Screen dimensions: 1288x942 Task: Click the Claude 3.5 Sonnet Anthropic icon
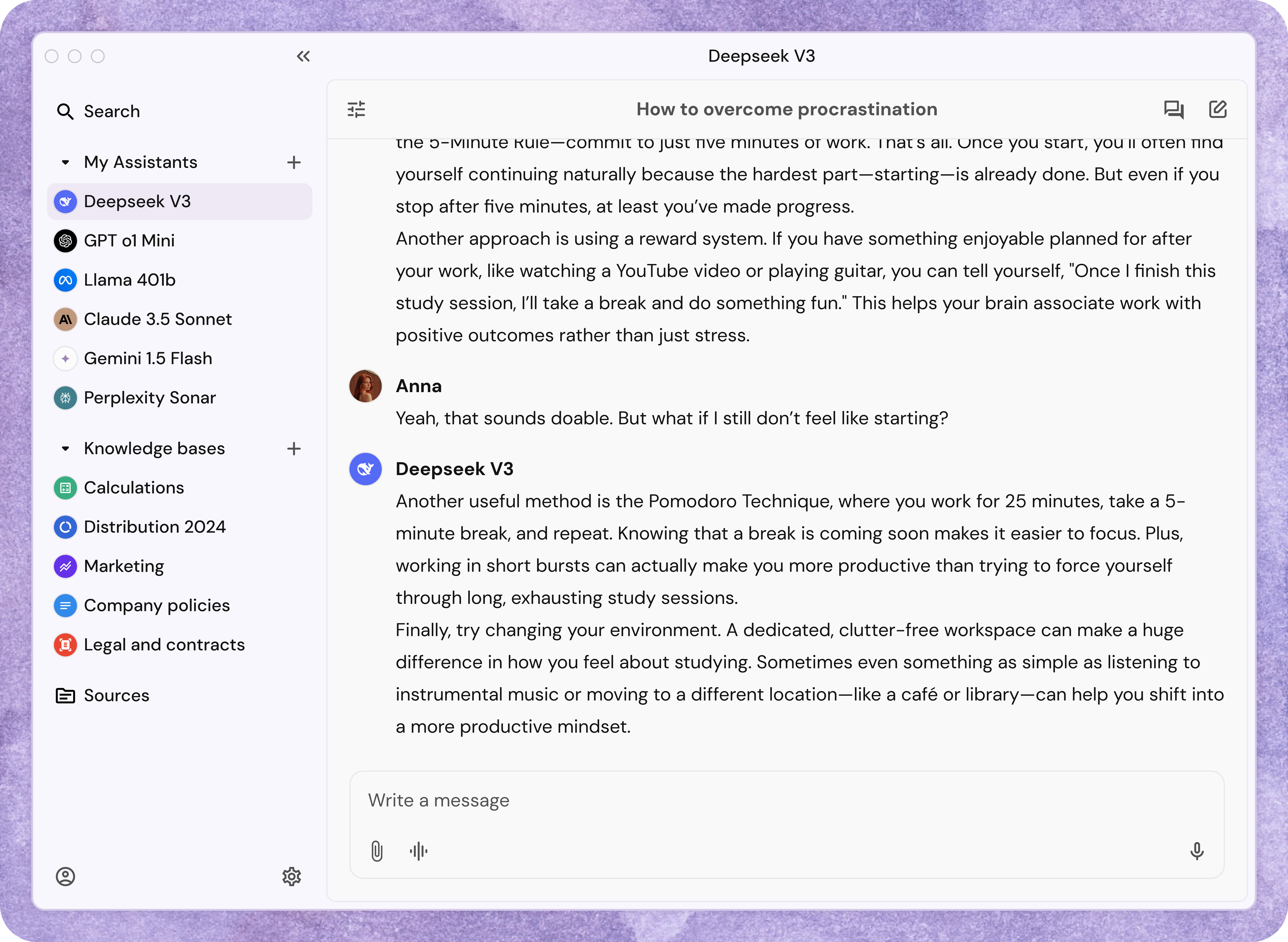pyautogui.click(x=66, y=319)
